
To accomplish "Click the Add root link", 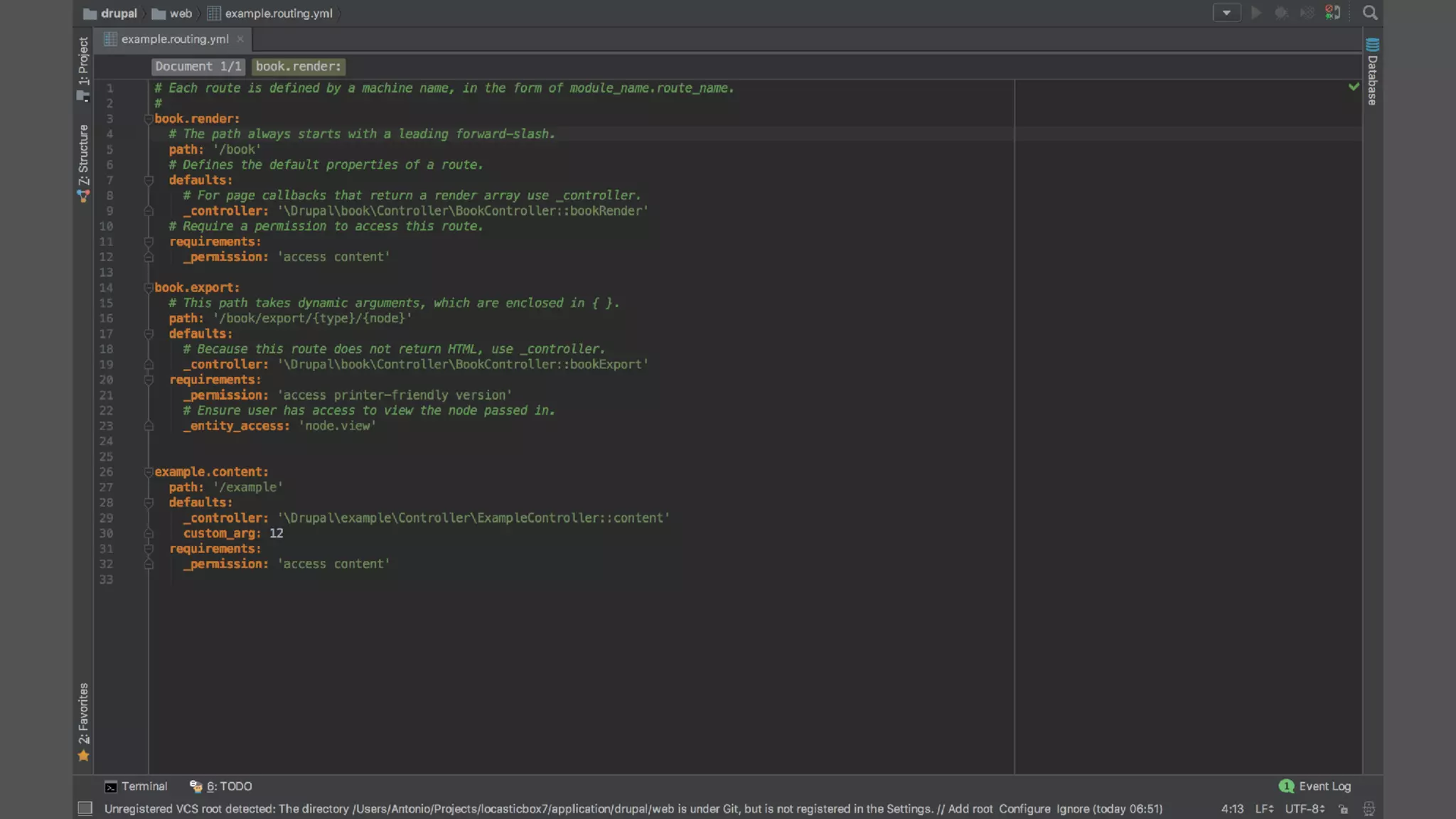I will click(970, 809).
